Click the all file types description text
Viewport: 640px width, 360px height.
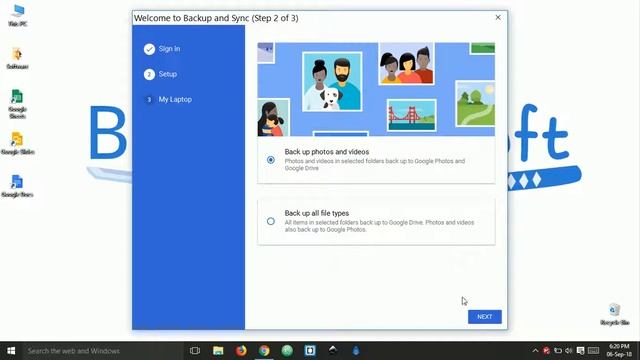(379, 226)
